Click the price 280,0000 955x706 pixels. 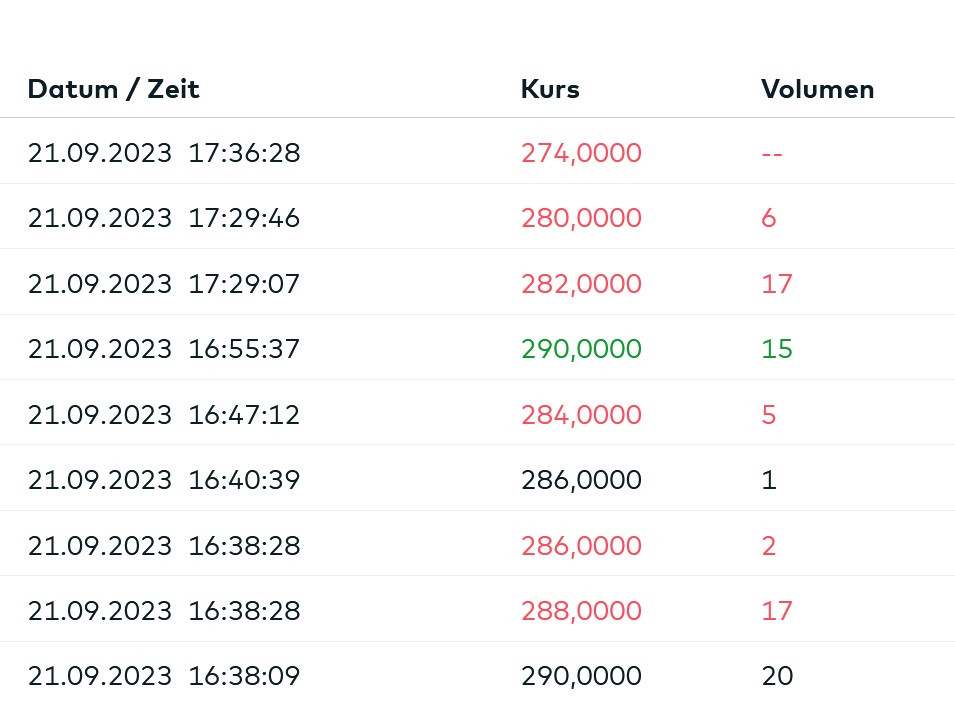[x=581, y=218]
